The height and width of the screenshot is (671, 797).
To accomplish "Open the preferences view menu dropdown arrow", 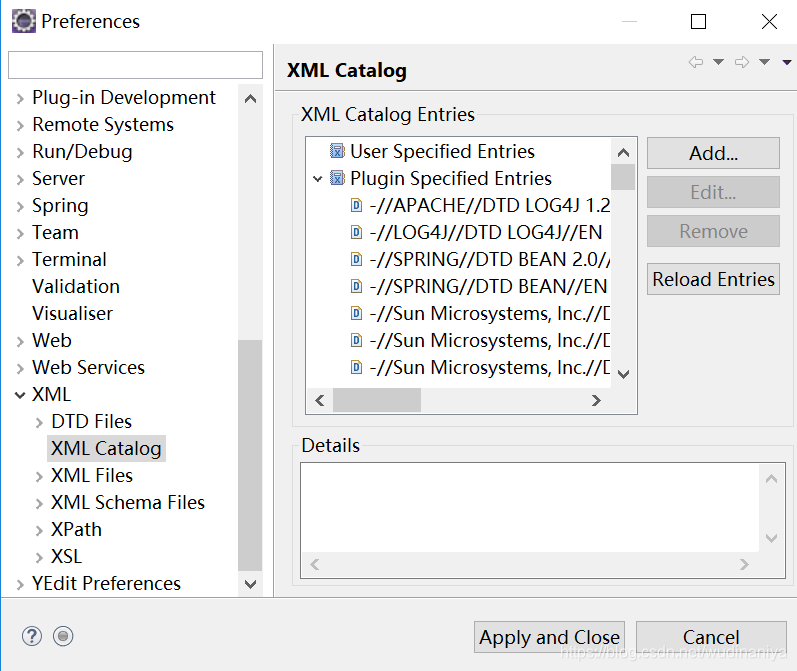I will coord(787,62).
